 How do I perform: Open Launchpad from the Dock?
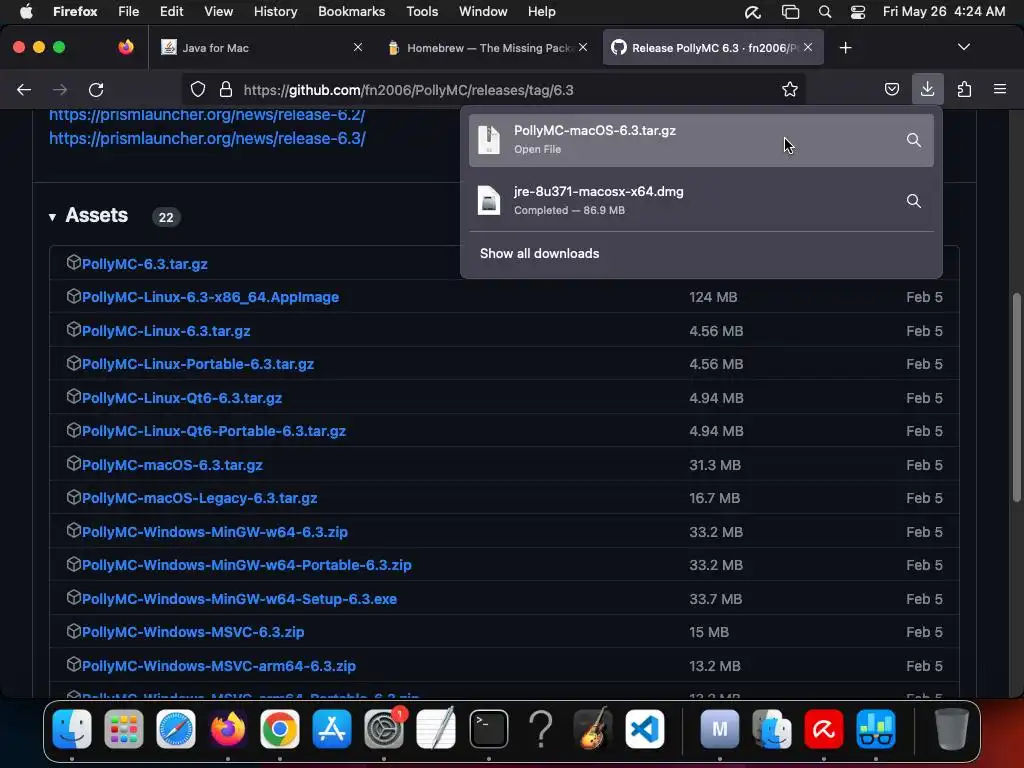[123, 729]
